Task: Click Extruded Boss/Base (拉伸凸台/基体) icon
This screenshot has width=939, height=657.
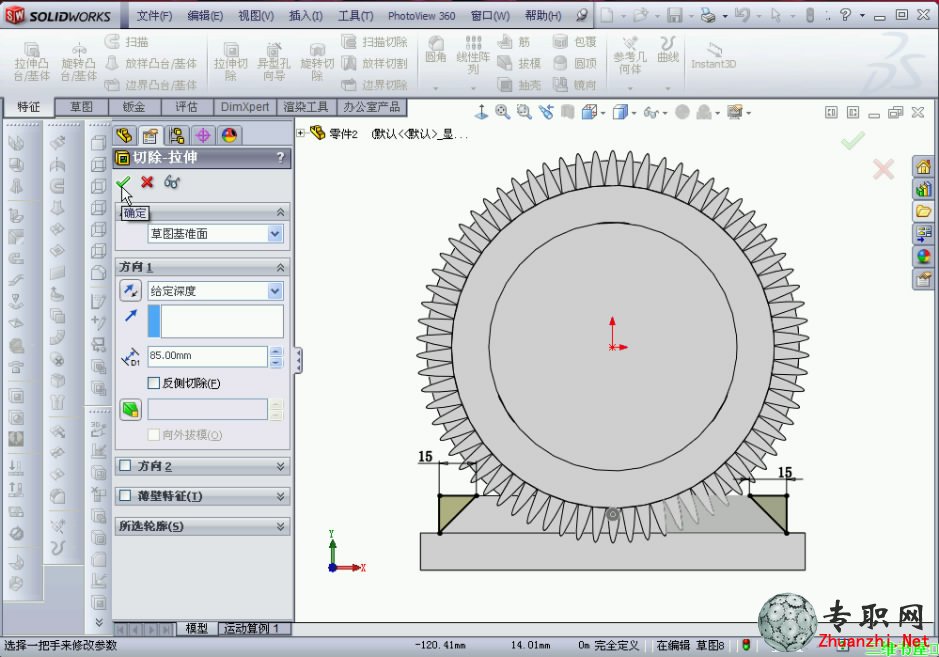Action: [32, 62]
